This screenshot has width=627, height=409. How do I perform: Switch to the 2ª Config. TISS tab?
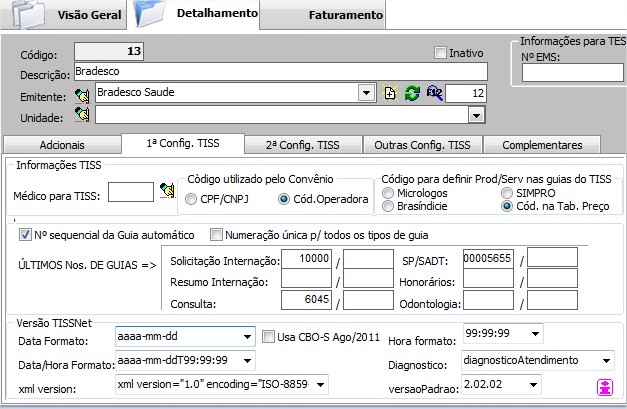(301, 145)
